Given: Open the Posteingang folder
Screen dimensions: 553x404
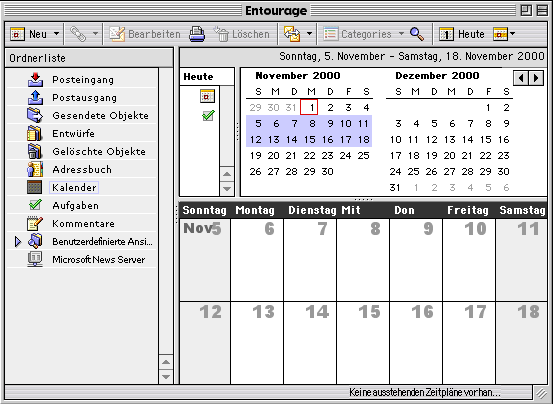Looking at the screenshot, I should coord(83,80).
